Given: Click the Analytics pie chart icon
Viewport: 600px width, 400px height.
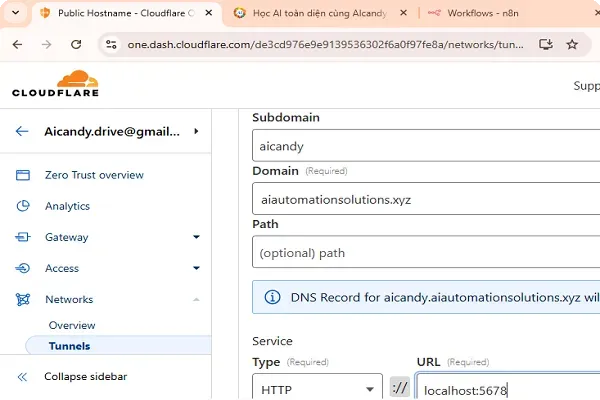Looking at the screenshot, I should (23, 206).
